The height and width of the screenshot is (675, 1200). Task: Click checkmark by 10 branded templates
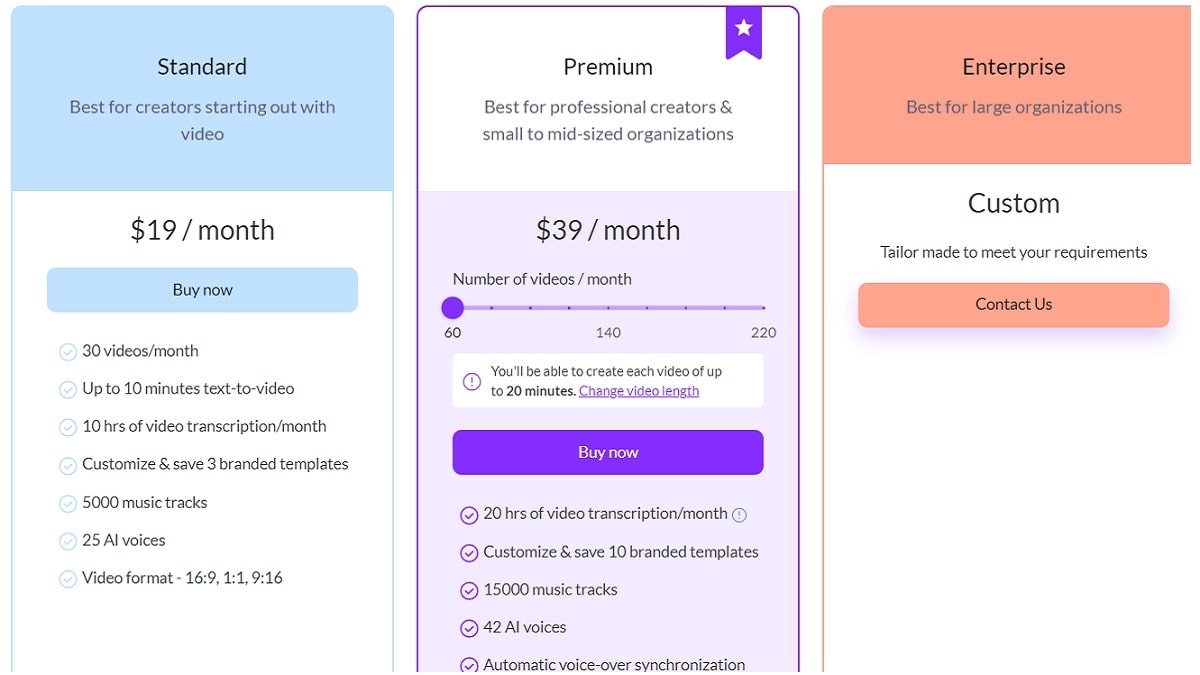[469, 553]
